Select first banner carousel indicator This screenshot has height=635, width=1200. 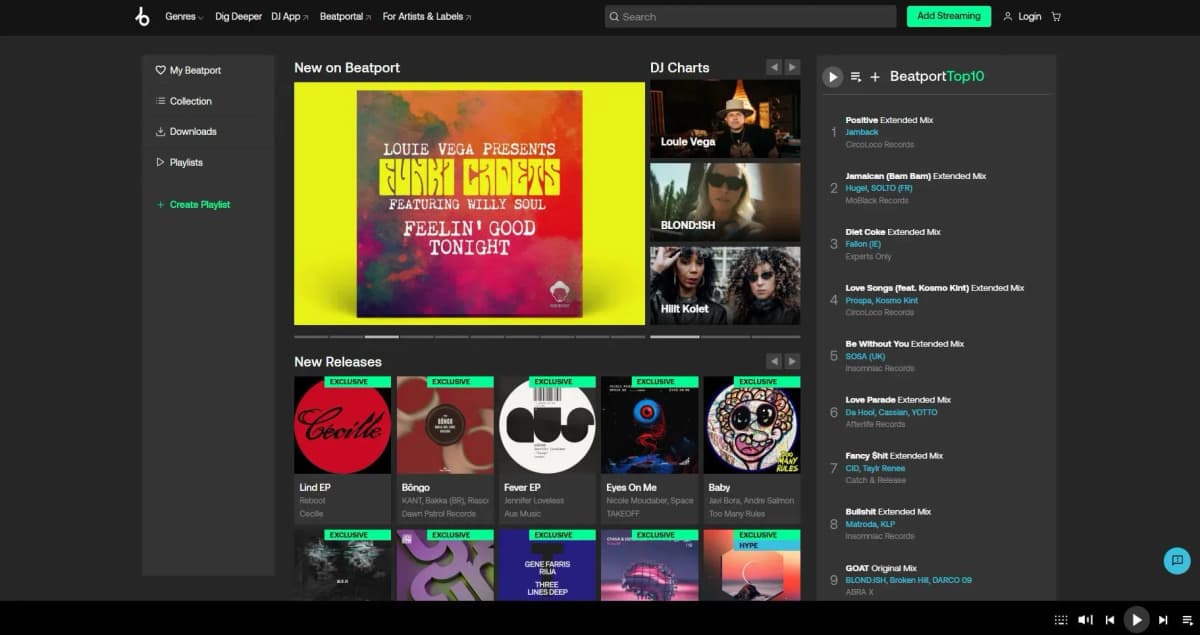coord(311,337)
